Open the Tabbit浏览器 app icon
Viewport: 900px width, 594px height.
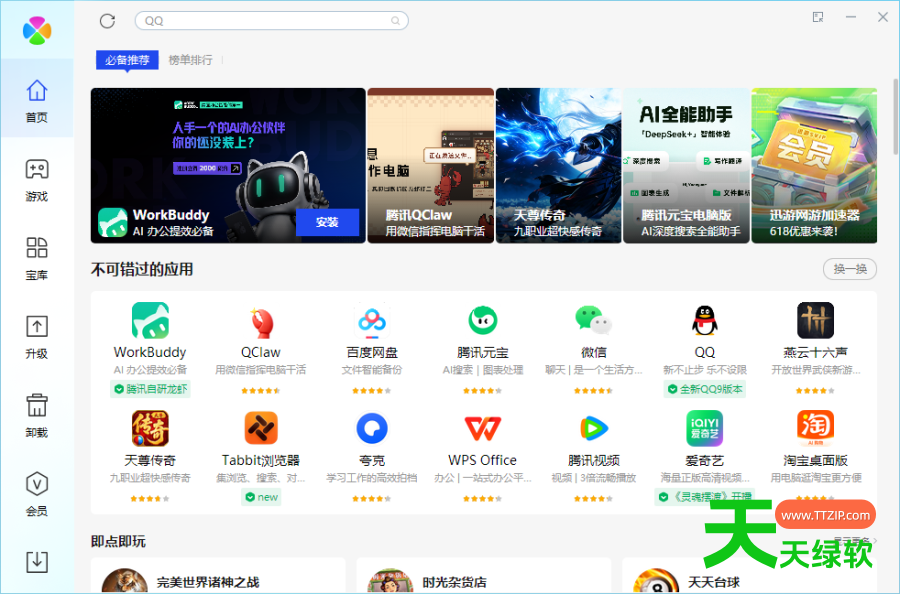point(261,428)
